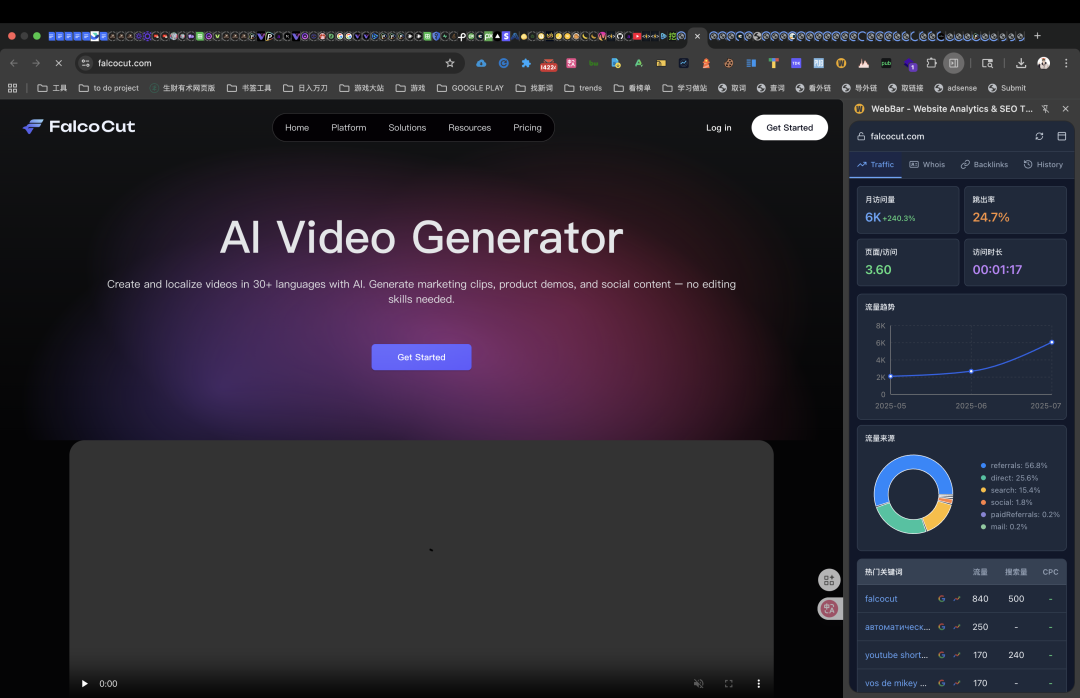
Task: View site information icon in address bar
Action: 85,63
